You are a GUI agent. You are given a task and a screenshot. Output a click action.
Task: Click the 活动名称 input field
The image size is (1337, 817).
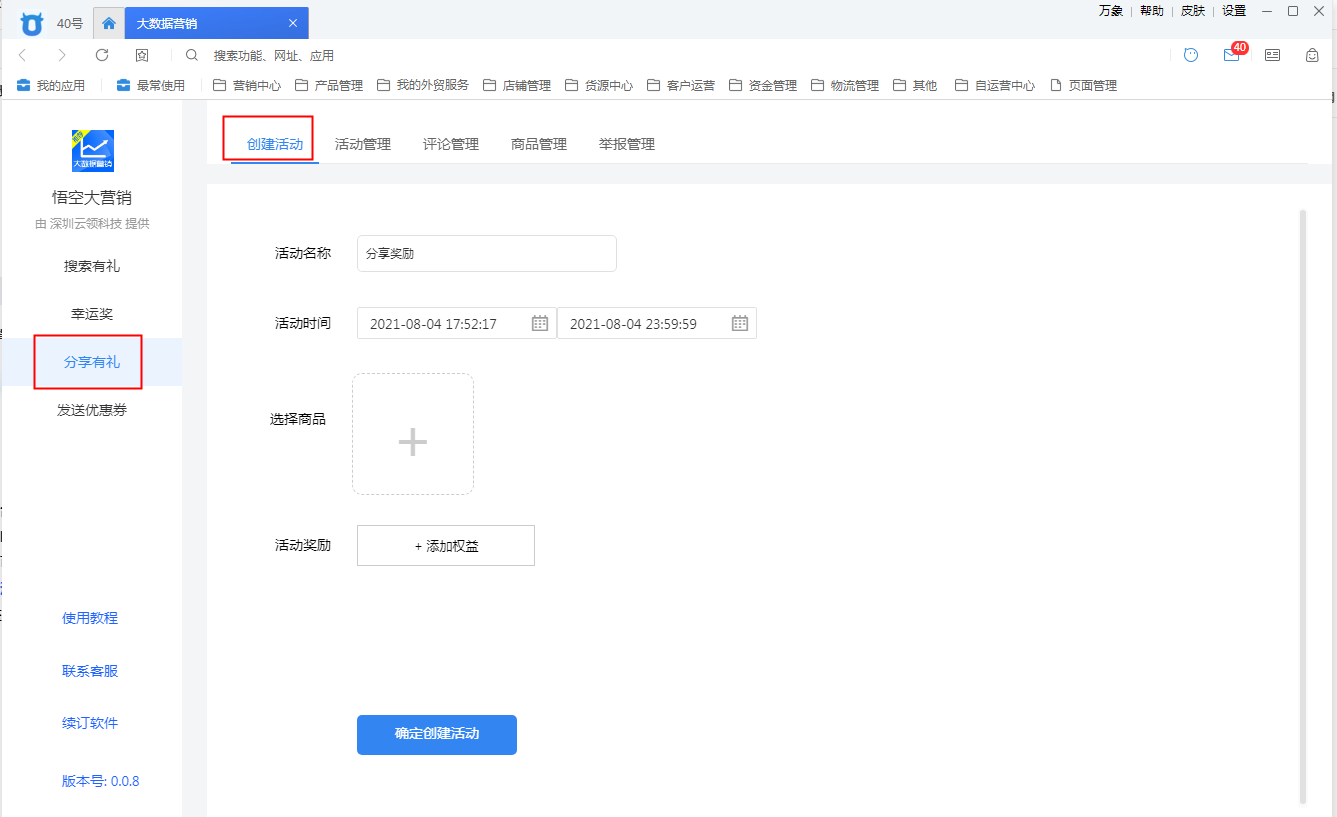pos(487,254)
